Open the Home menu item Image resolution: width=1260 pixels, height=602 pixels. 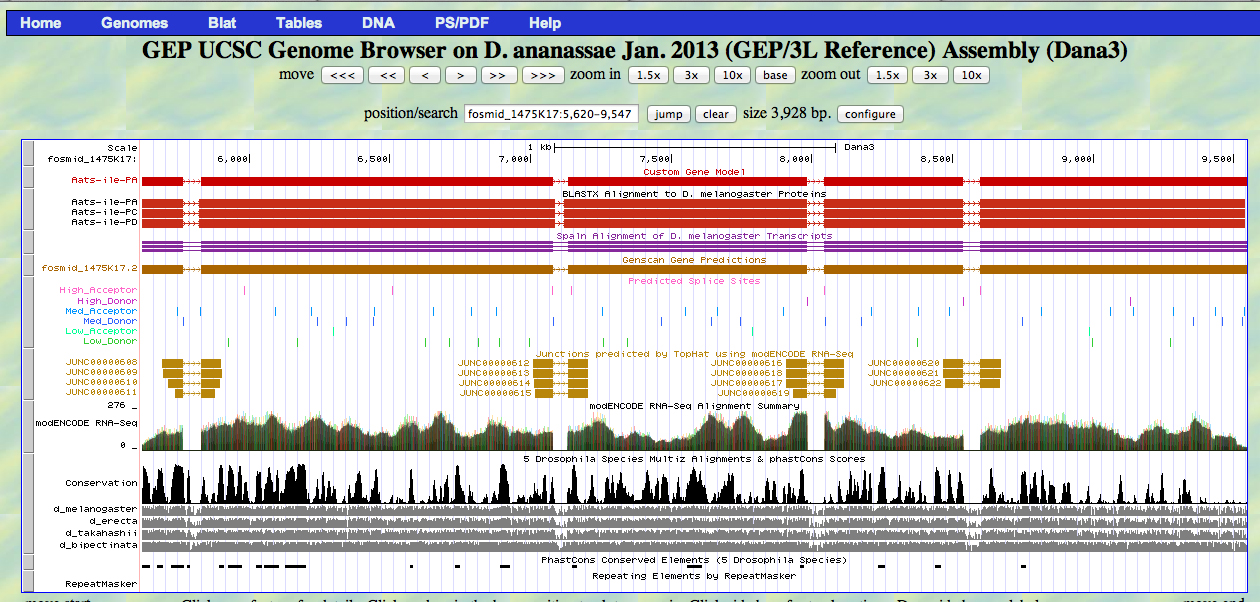pos(40,23)
